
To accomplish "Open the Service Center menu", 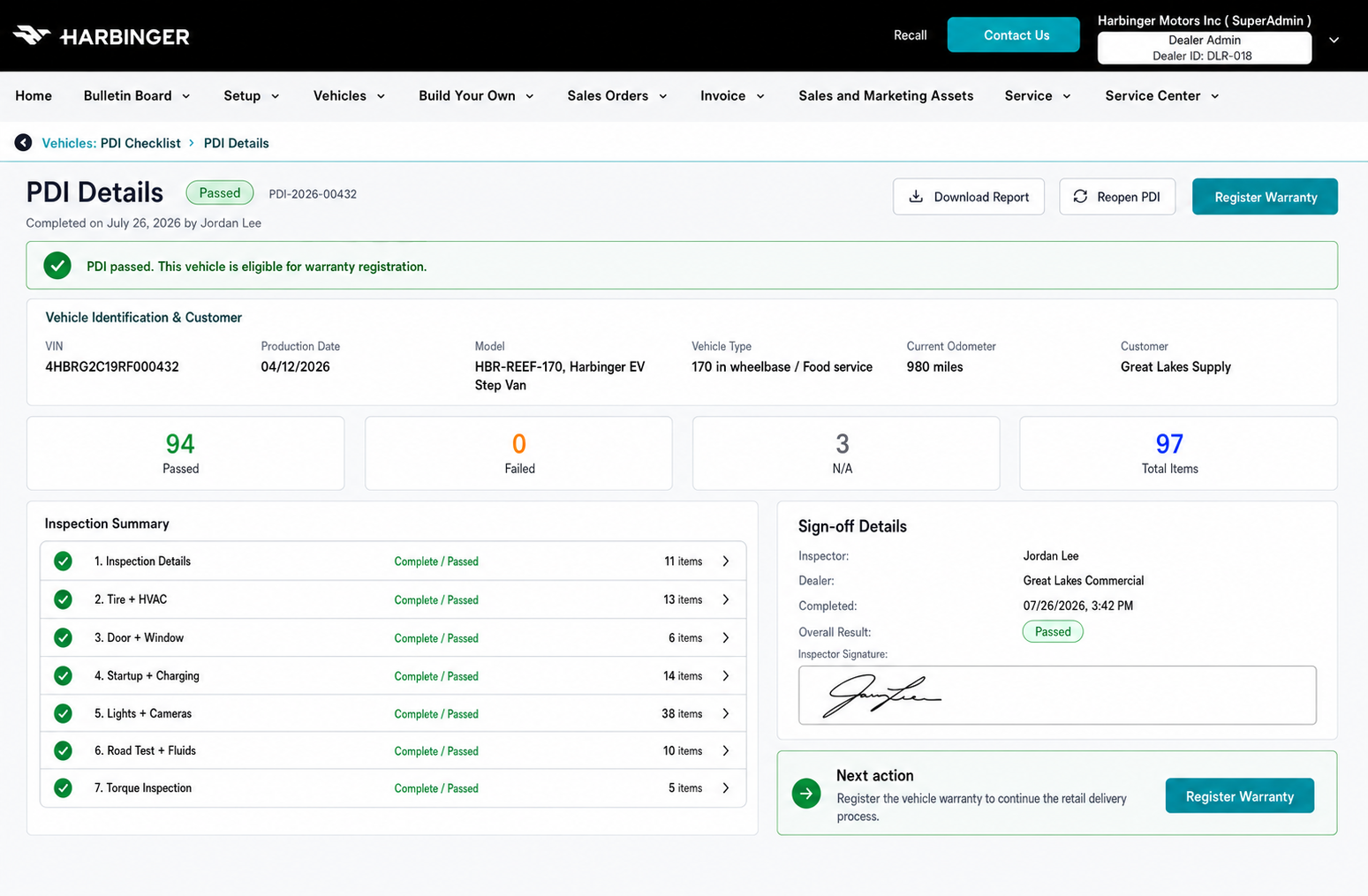I will [1162, 95].
